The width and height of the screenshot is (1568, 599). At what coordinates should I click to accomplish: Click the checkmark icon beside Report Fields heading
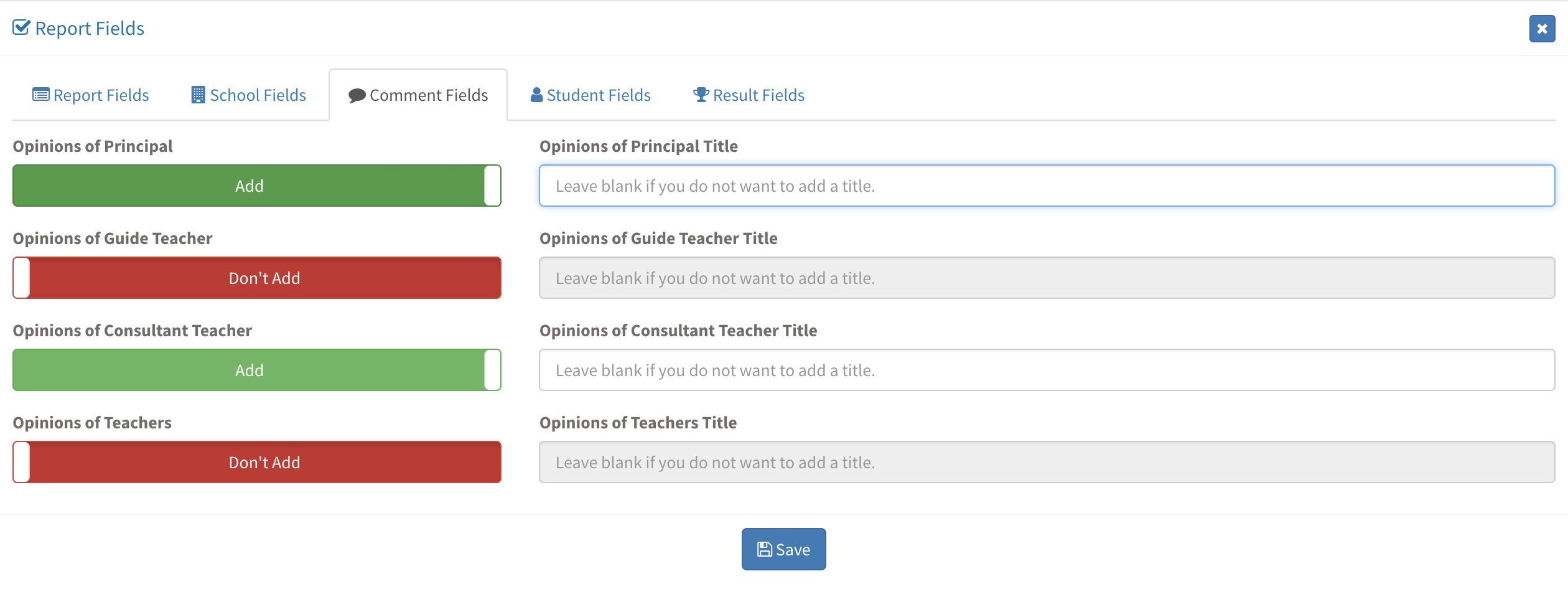21,28
